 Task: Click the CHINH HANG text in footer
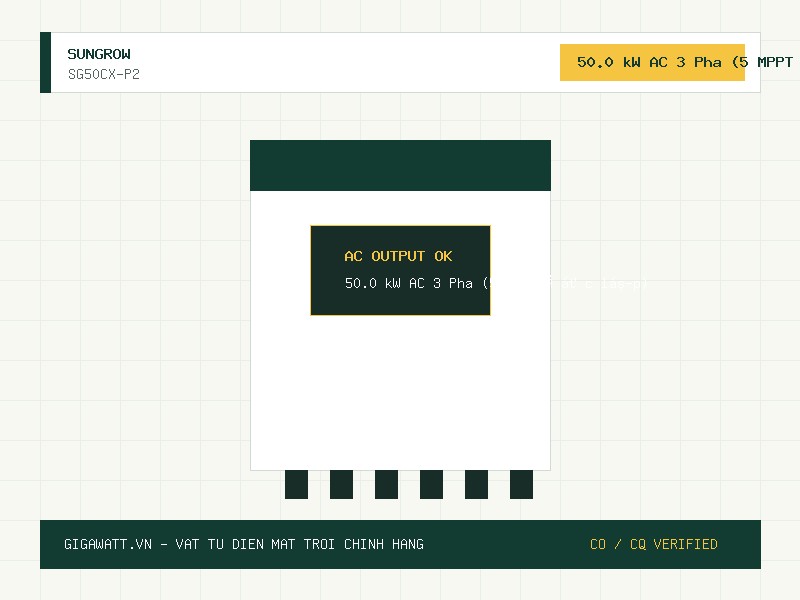[384, 544]
